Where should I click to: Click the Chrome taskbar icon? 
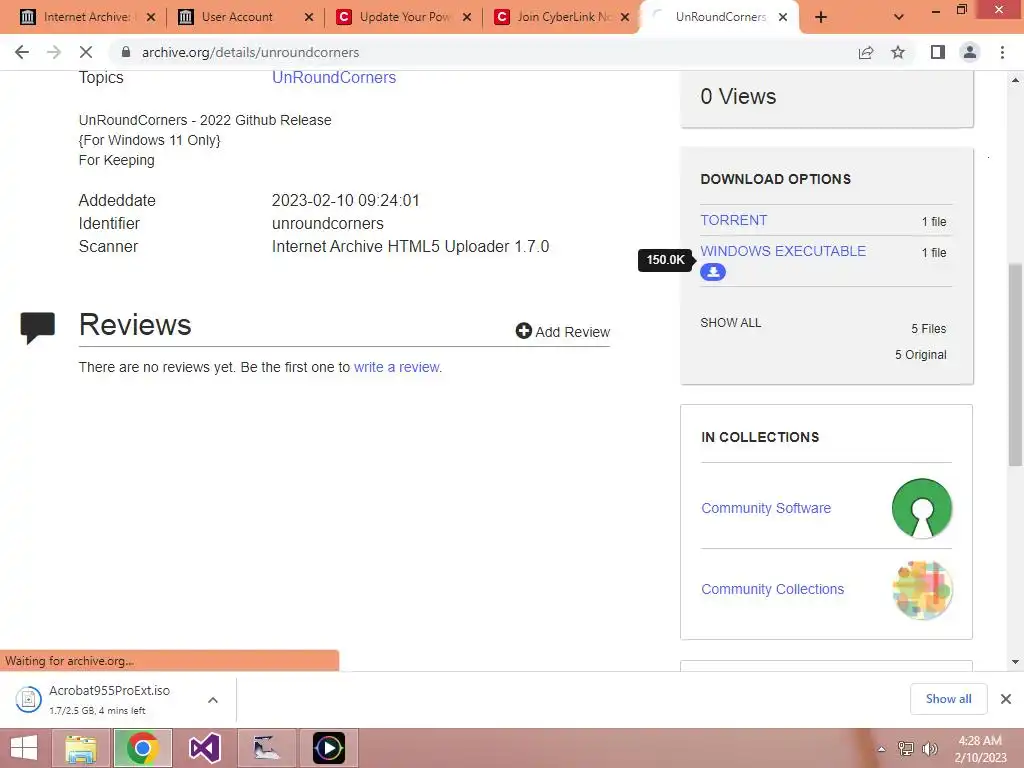coord(143,748)
